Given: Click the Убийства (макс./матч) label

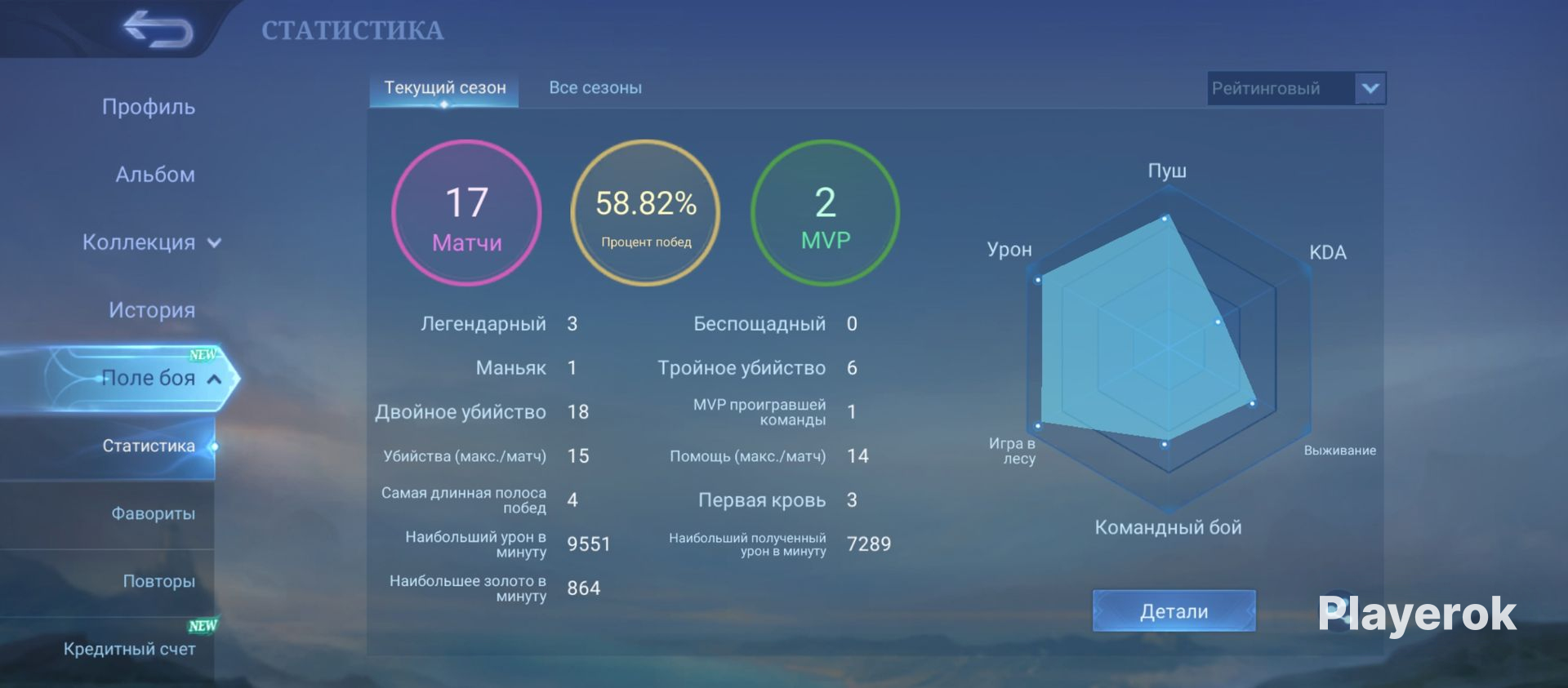Looking at the screenshot, I should (465, 456).
